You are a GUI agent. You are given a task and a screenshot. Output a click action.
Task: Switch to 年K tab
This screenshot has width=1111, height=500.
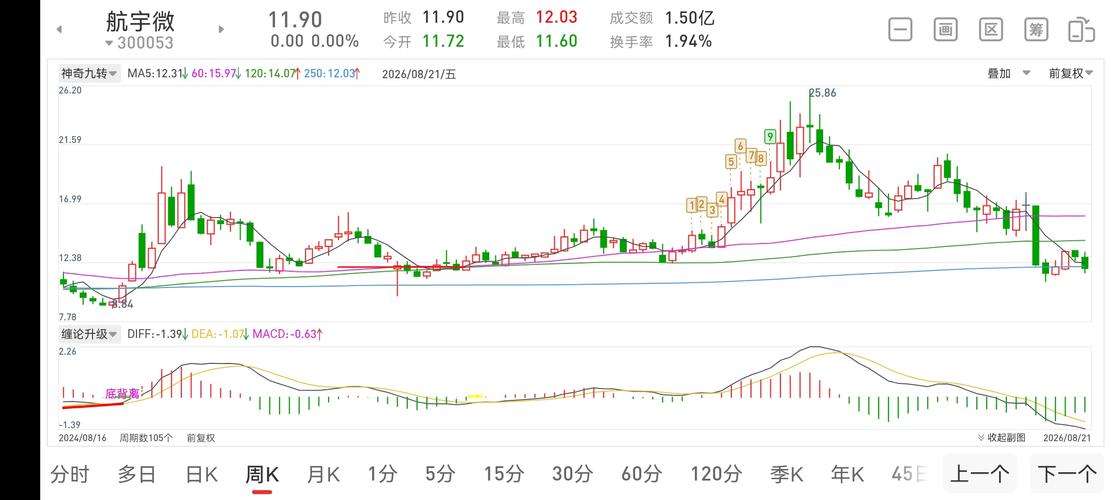pyautogui.click(x=847, y=475)
